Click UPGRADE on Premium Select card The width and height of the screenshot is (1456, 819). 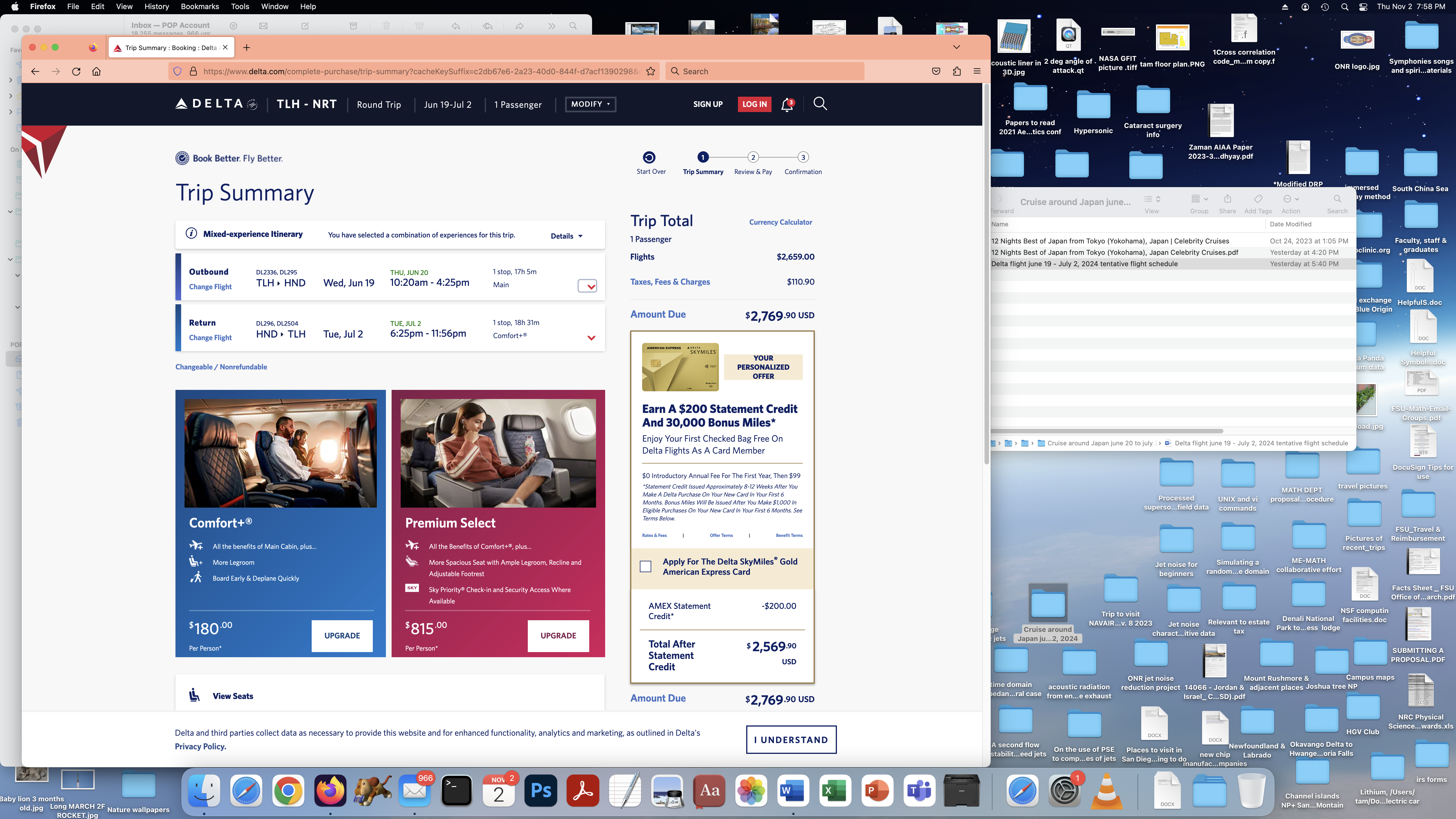tap(559, 635)
